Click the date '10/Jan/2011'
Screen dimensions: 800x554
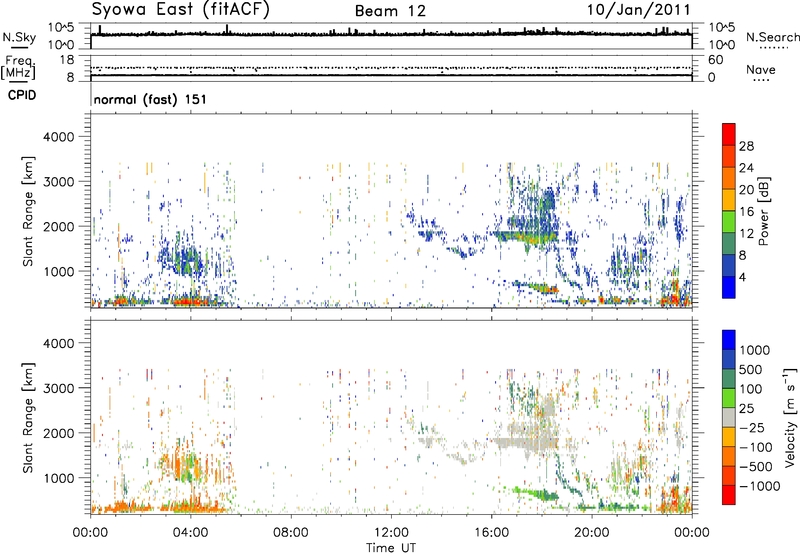point(639,10)
